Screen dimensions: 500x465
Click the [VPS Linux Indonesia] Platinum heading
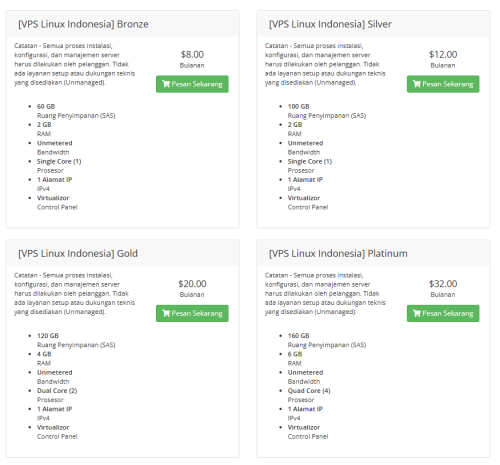pyautogui.click(x=338, y=254)
